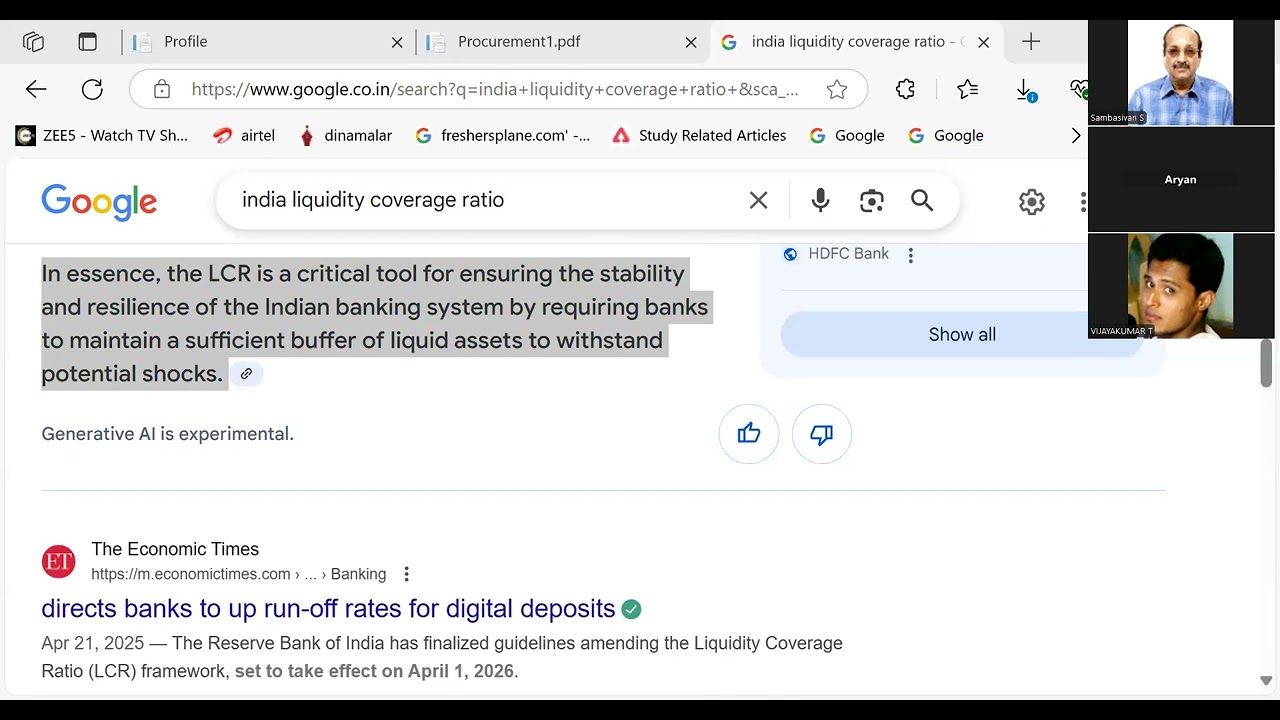Open the ZEE5 - Watch TV Shows bookmark
The height and width of the screenshot is (720, 1280).
point(102,136)
